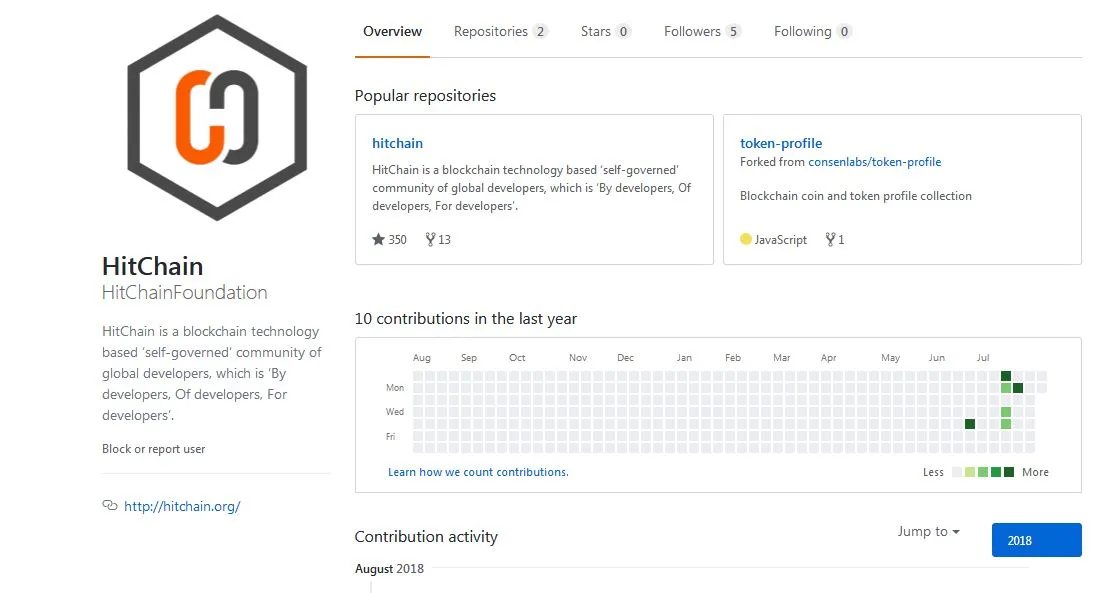
Task: Open the Stars tab
Action: 605,31
